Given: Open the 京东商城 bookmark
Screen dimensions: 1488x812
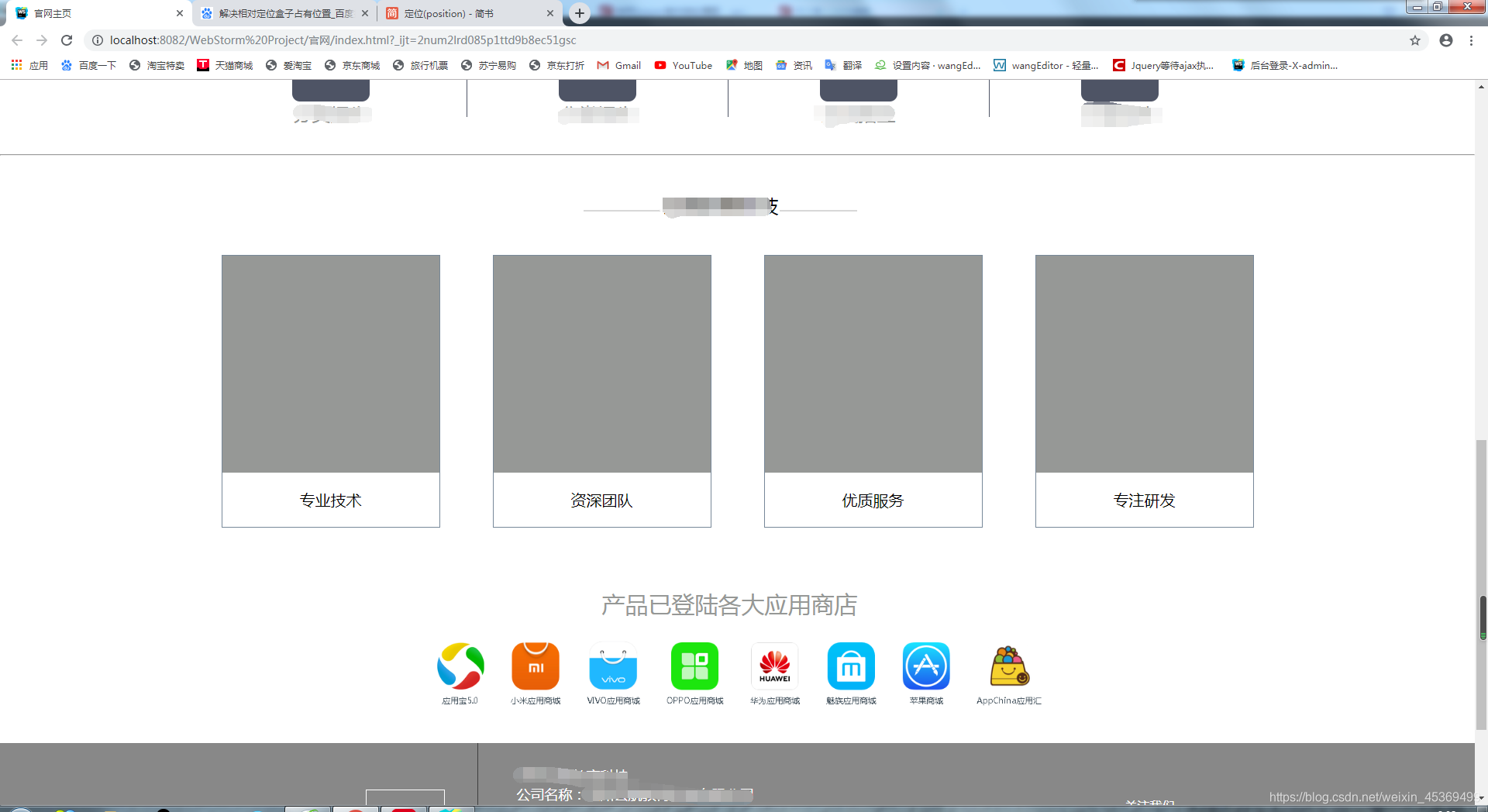Looking at the screenshot, I should (352, 65).
